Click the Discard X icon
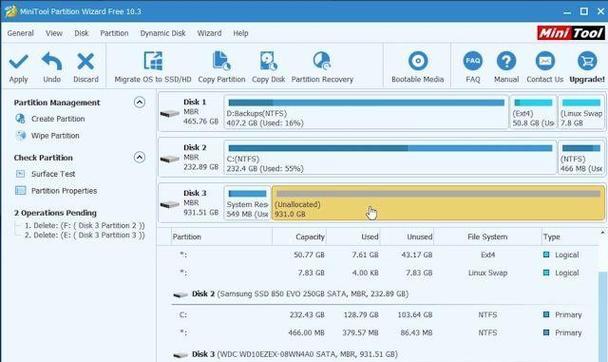 (x=86, y=62)
